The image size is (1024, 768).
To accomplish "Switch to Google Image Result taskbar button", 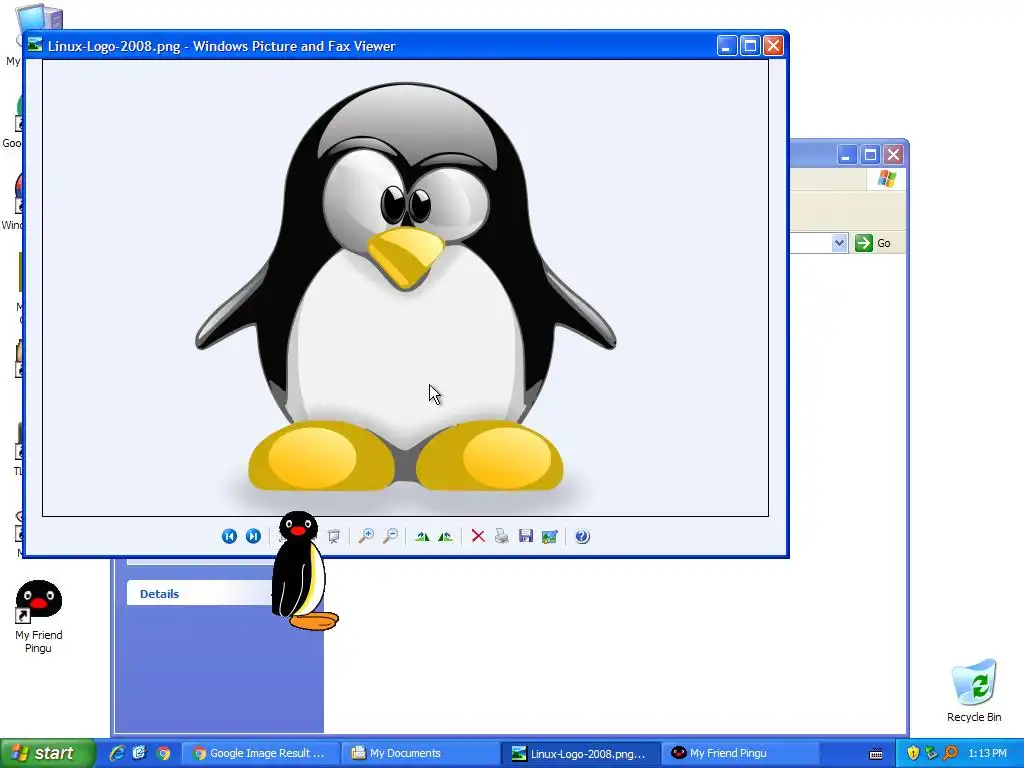I will pos(260,753).
